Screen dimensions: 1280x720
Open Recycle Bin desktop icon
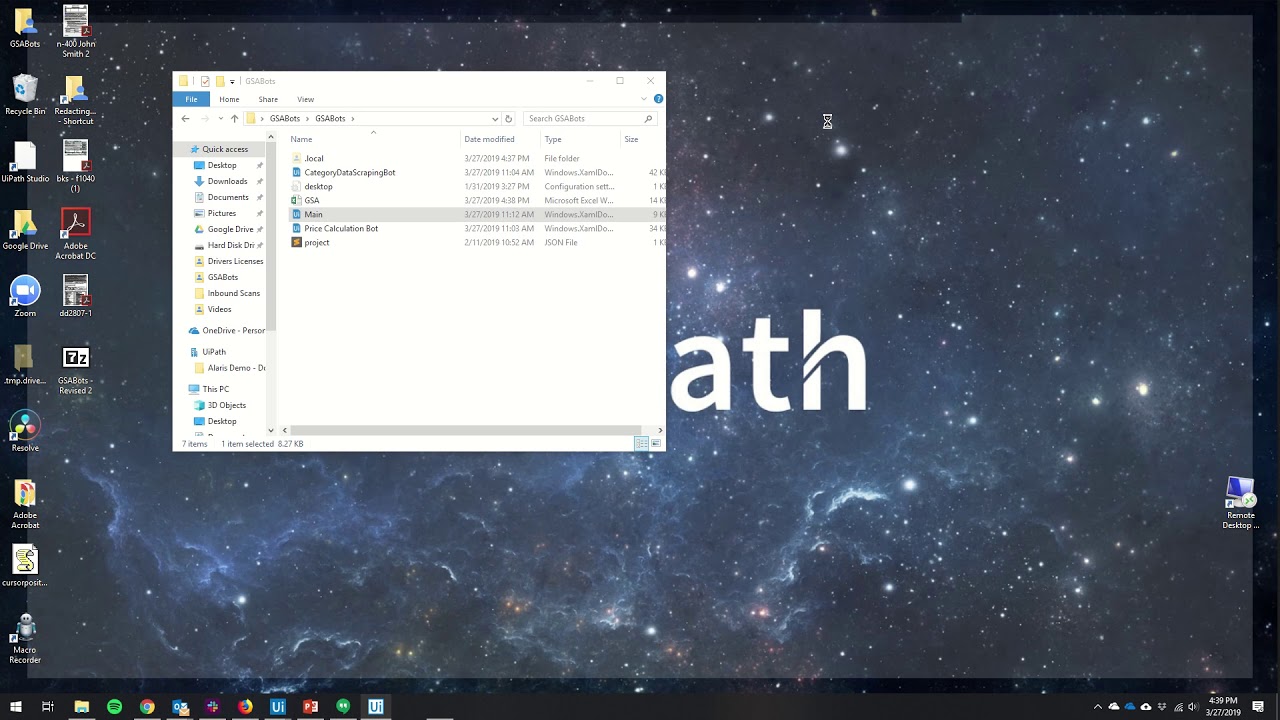[x=25, y=96]
